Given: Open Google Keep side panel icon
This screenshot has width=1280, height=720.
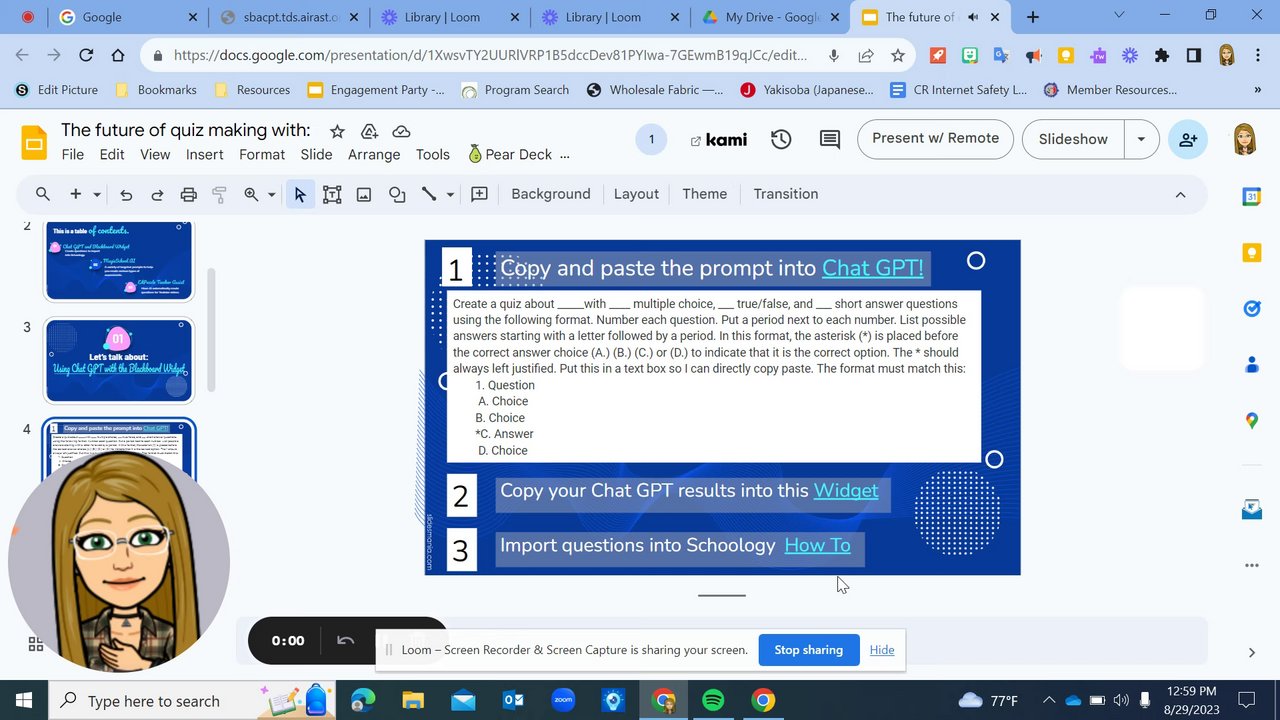Looking at the screenshot, I should [1251, 253].
